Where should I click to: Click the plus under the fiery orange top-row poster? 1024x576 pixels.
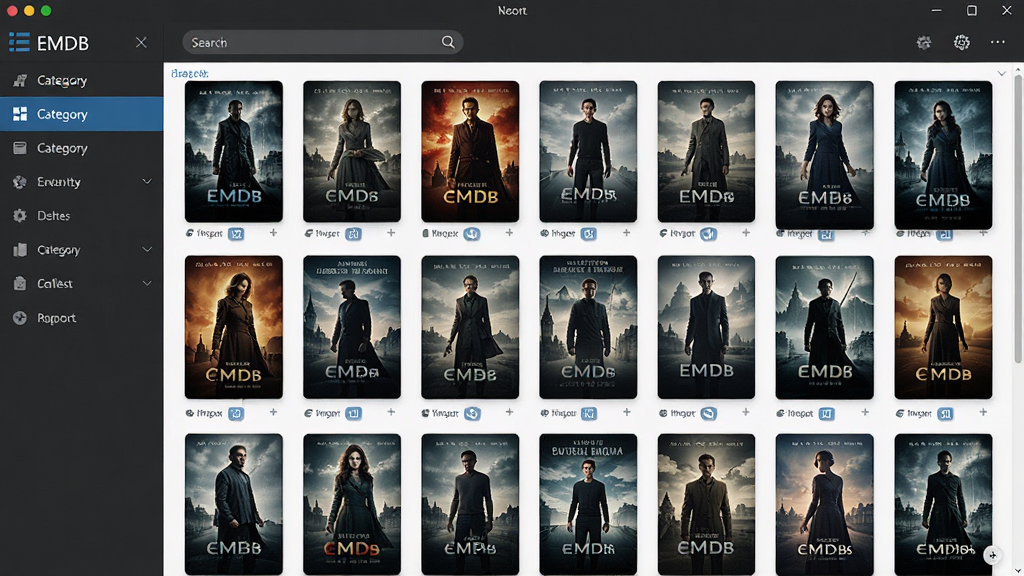pyautogui.click(x=509, y=232)
